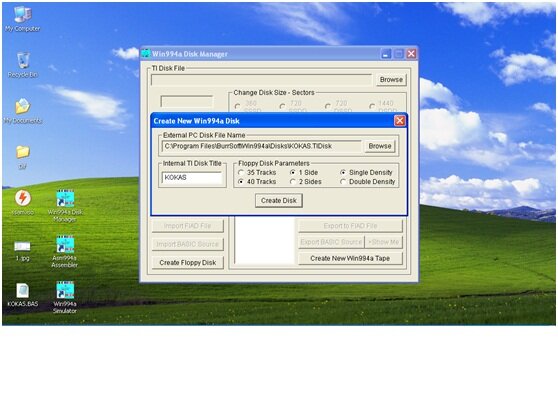Viewport: 558px width, 403px height.
Task: Open the My Computer desktop icon
Action: pos(23,19)
